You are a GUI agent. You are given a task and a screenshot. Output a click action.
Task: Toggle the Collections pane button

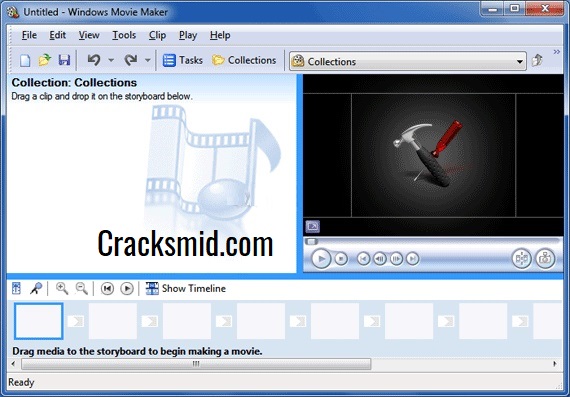point(244,60)
